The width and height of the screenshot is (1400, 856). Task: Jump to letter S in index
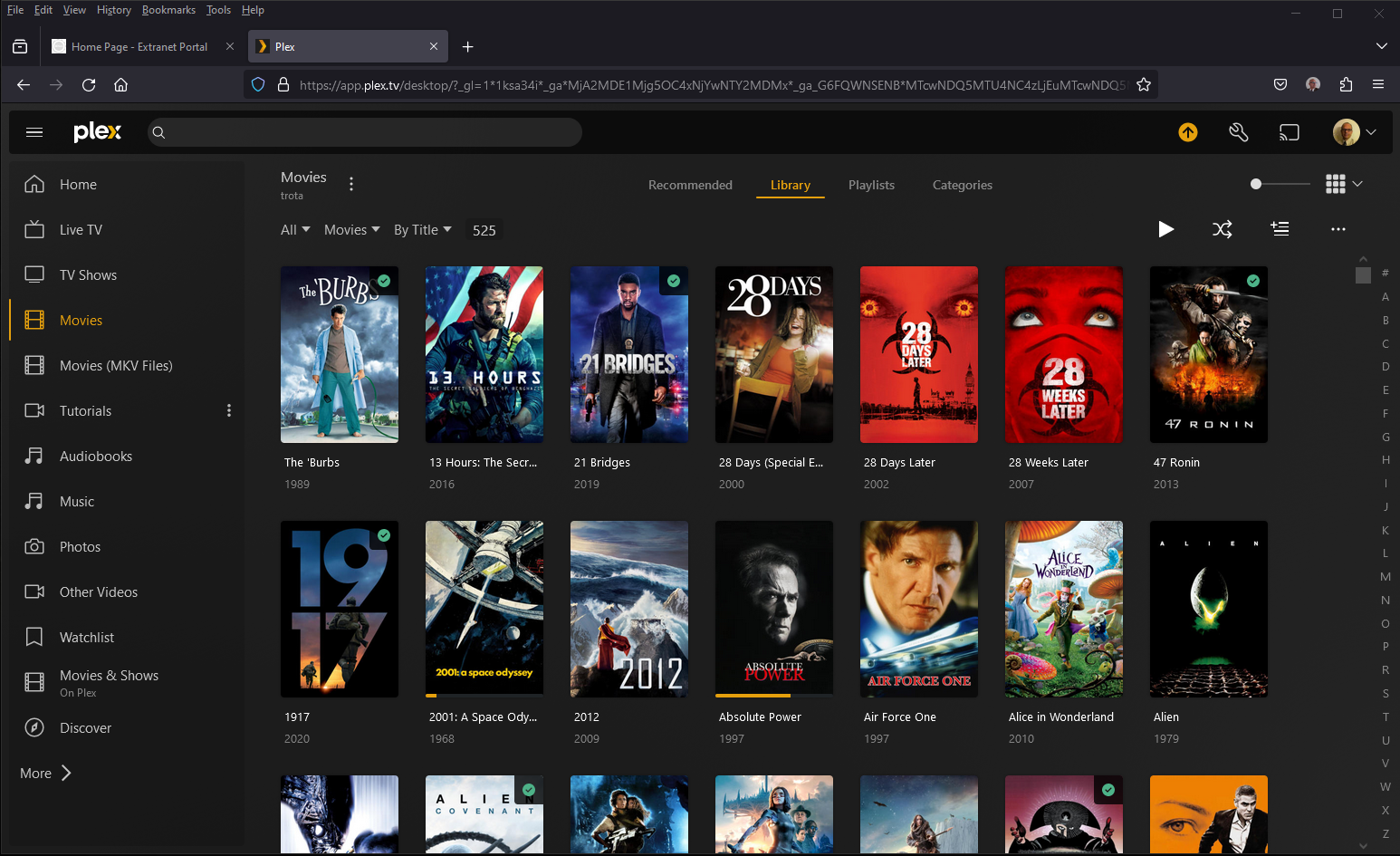1386,694
